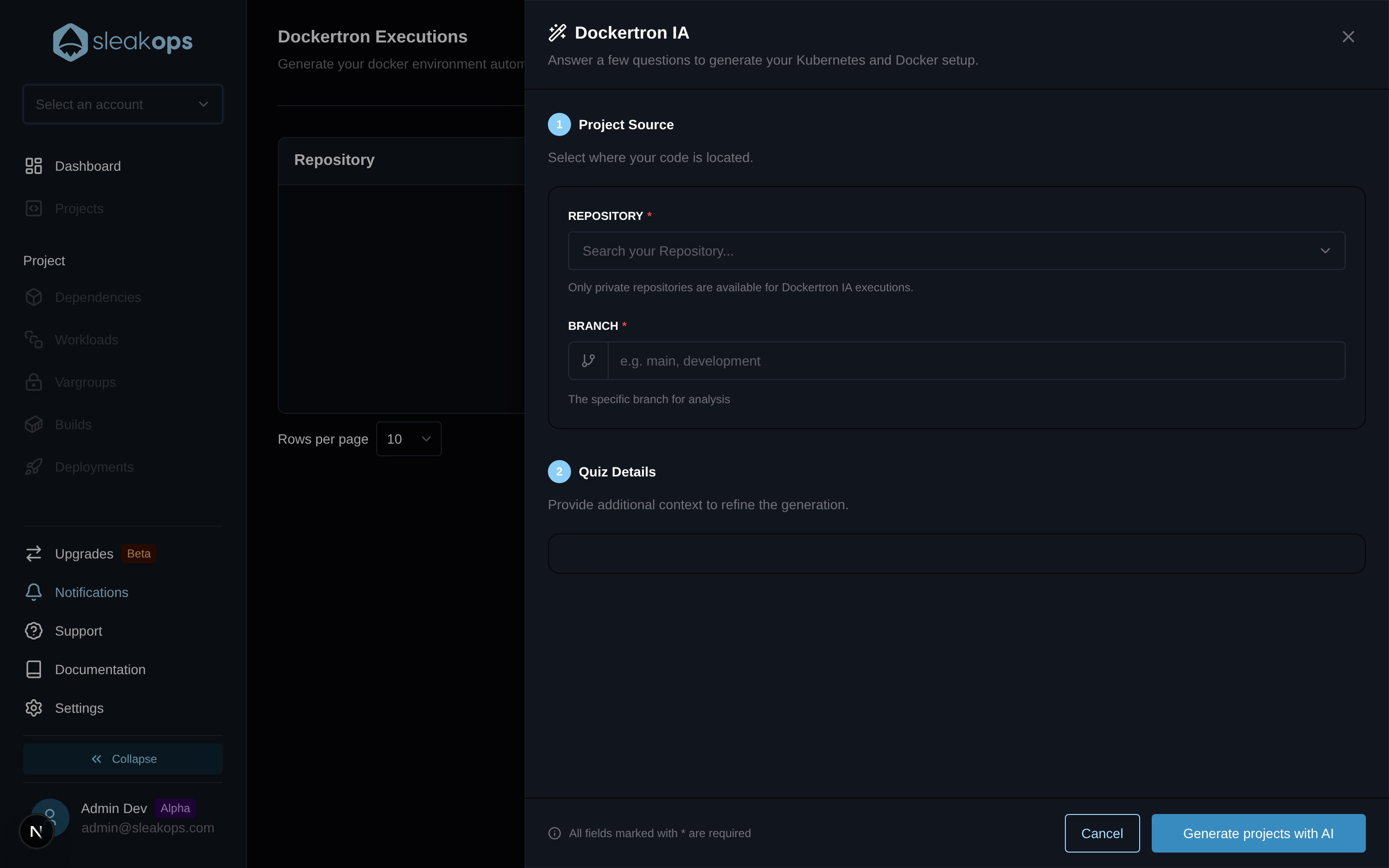The width and height of the screenshot is (1389, 868).
Task: Go to Dashboard in the sidebar
Action: click(123, 166)
